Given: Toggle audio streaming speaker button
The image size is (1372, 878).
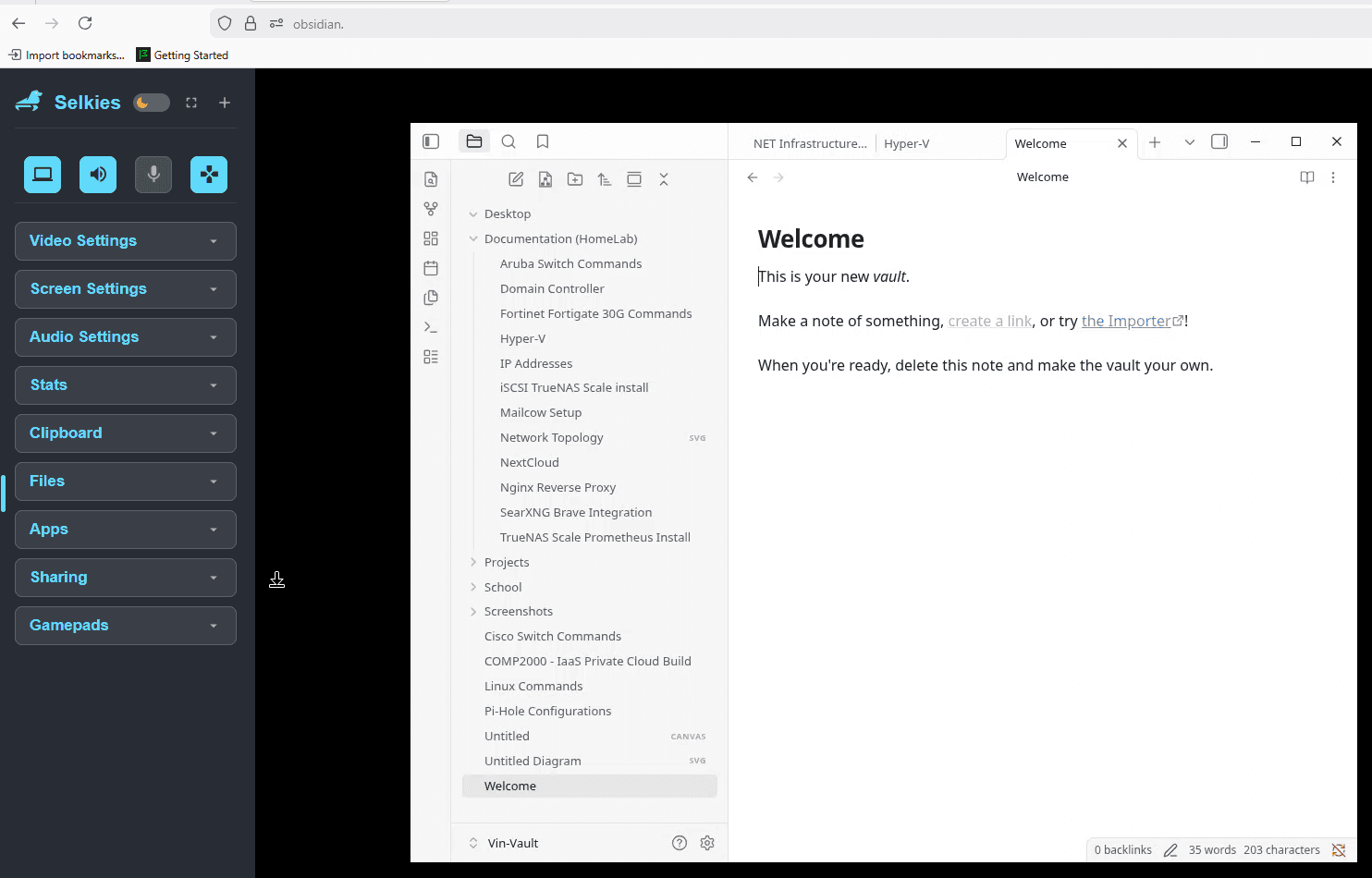Looking at the screenshot, I should click(98, 175).
